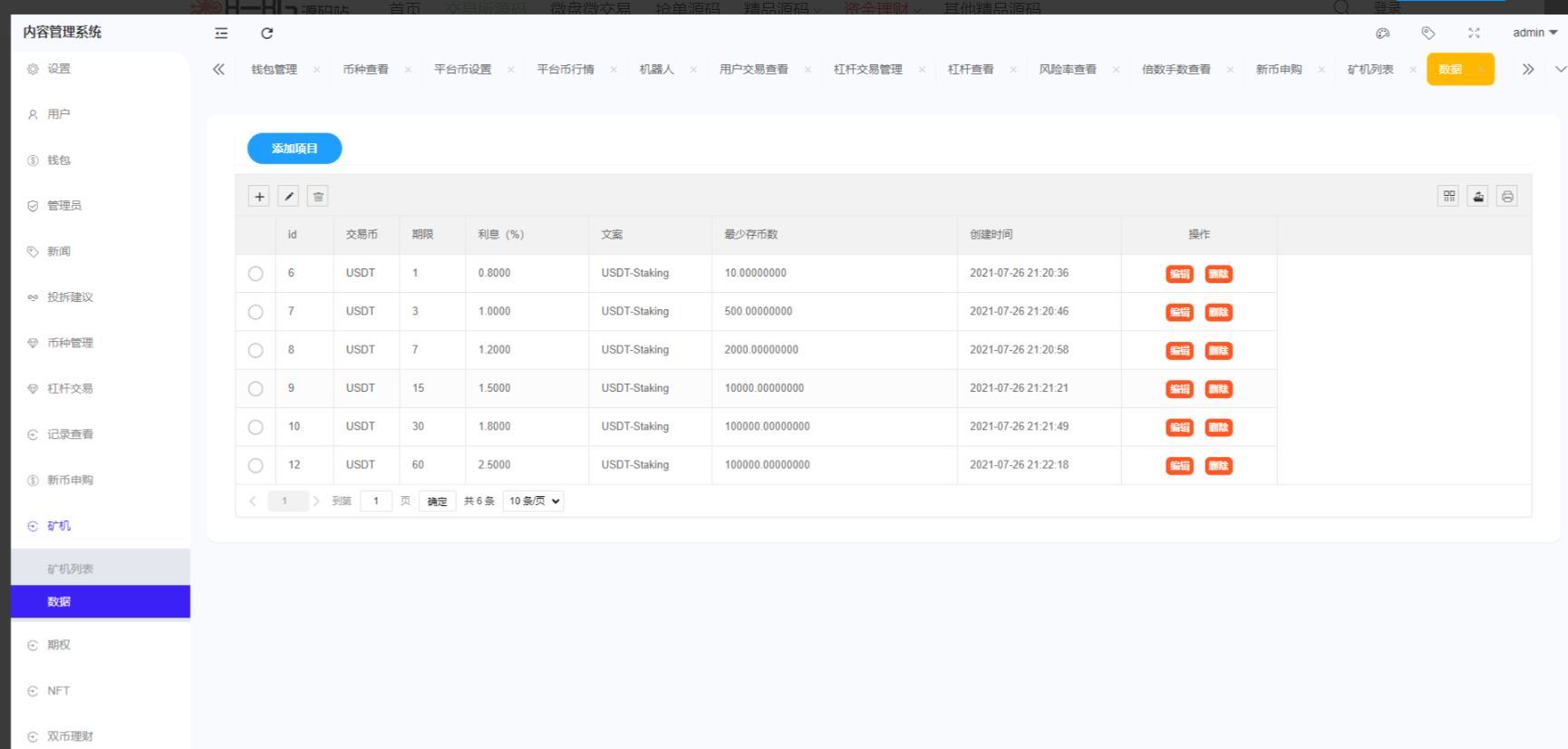Click the table add (plus) icon

pyautogui.click(x=259, y=197)
